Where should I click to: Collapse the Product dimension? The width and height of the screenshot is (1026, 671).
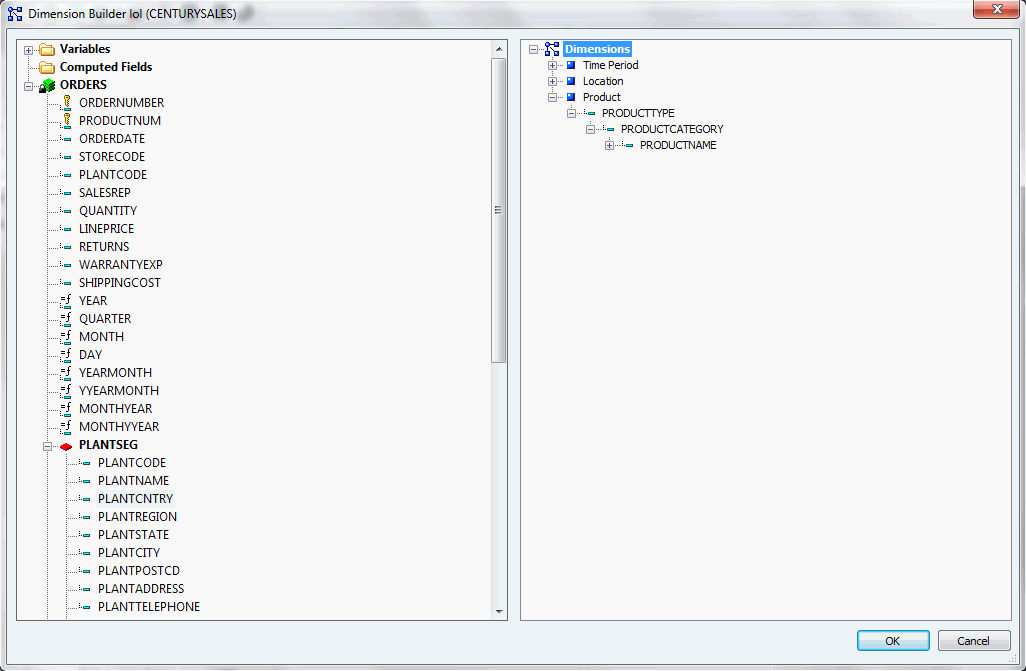tap(552, 98)
